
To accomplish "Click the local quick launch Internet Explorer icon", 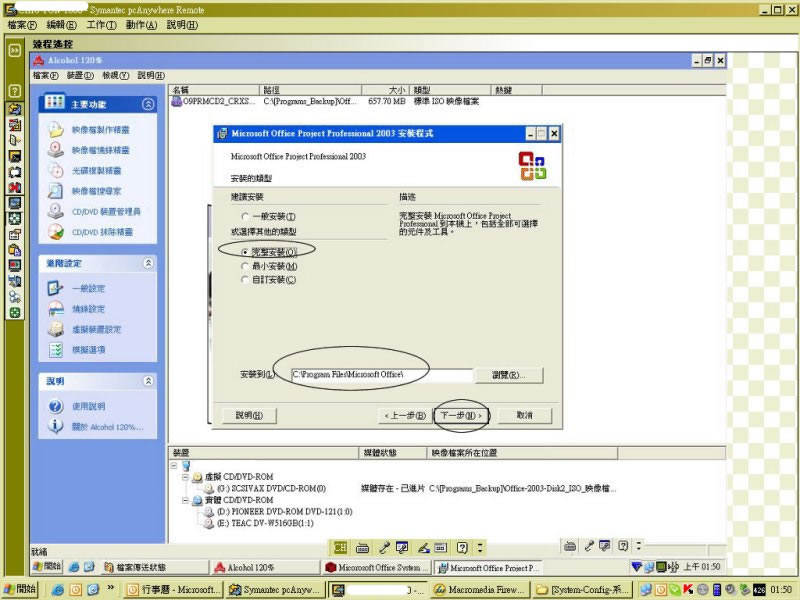I will click(x=58, y=590).
